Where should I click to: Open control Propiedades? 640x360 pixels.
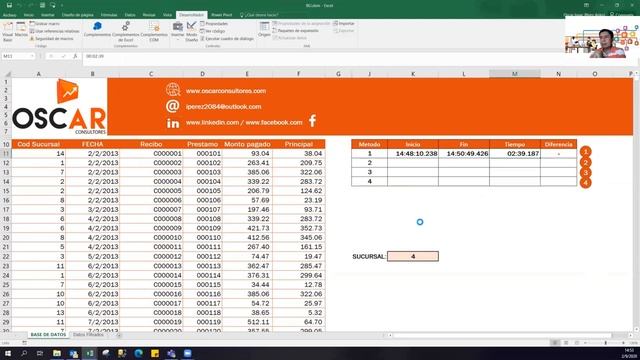click(x=214, y=24)
